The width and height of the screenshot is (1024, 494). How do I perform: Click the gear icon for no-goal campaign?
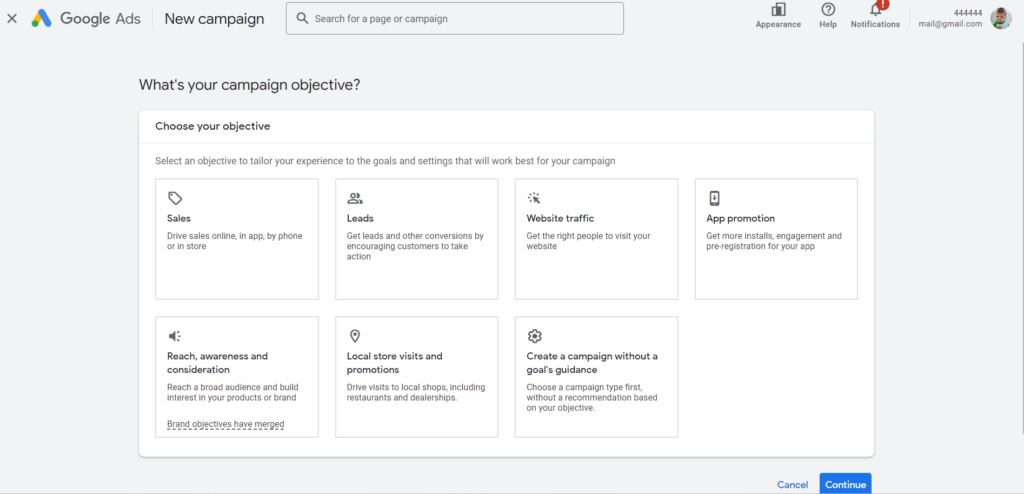534,336
